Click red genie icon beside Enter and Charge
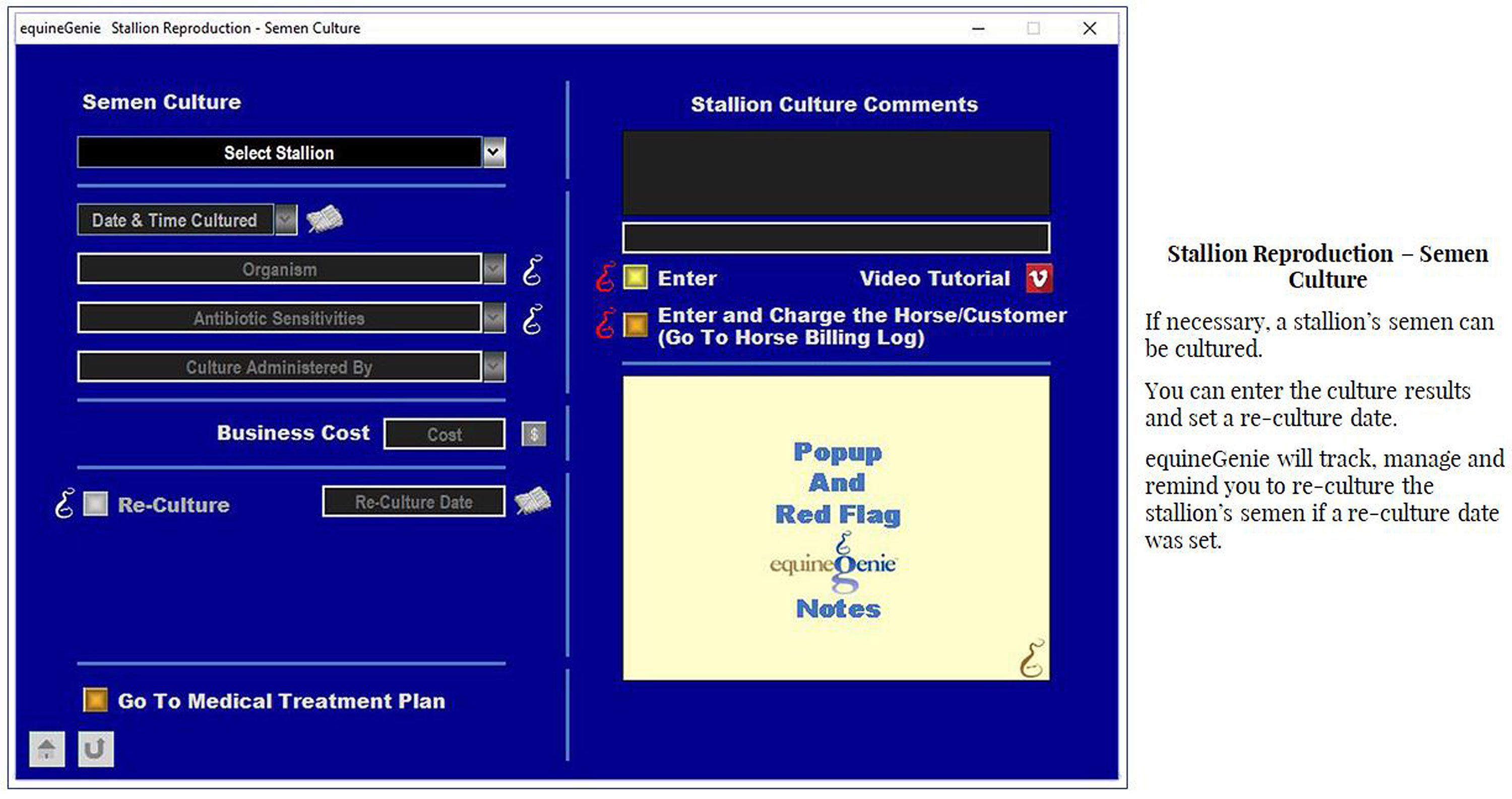 coord(606,323)
